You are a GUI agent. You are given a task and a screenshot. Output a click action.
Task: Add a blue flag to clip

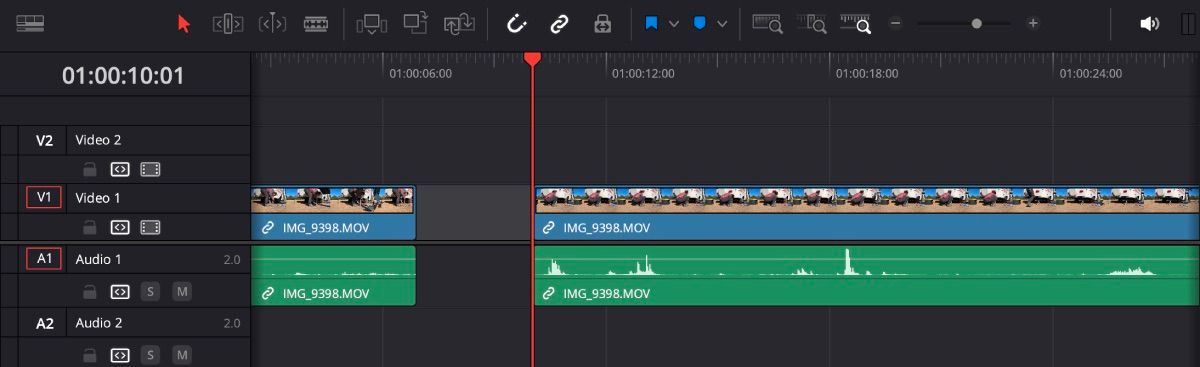click(652, 23)
